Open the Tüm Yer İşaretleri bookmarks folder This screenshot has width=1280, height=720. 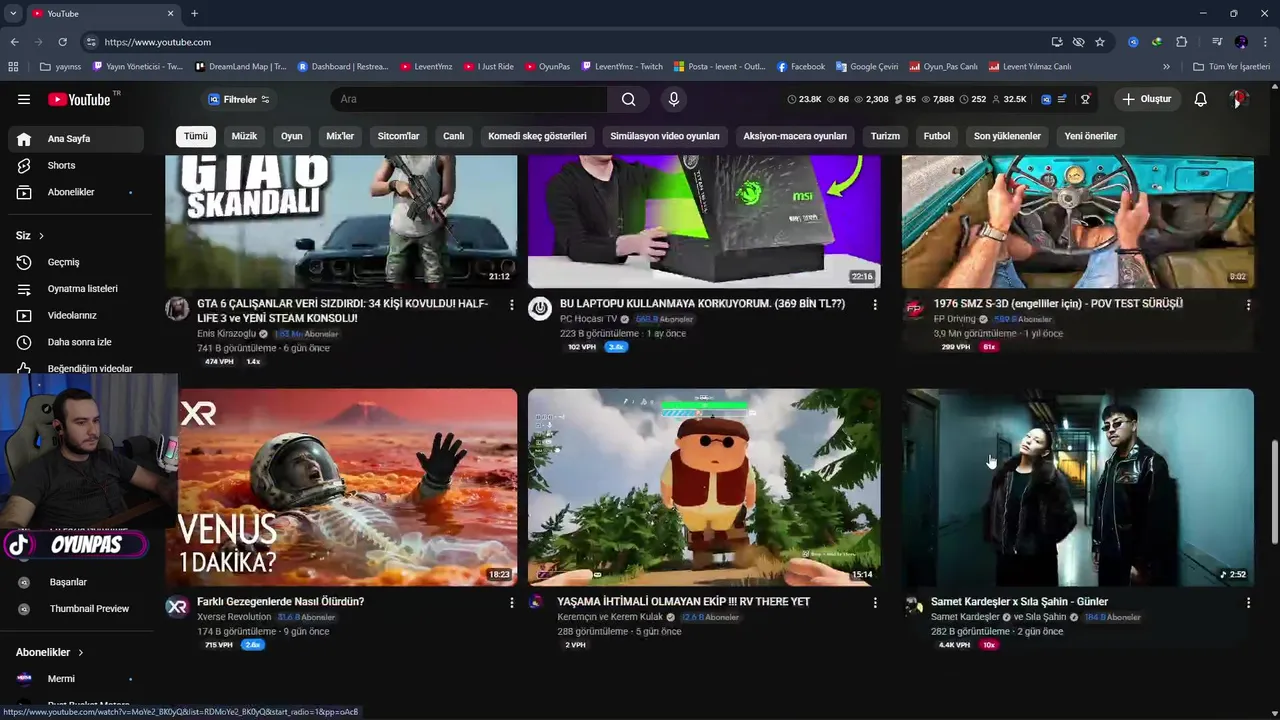[x=1231, y=67]
